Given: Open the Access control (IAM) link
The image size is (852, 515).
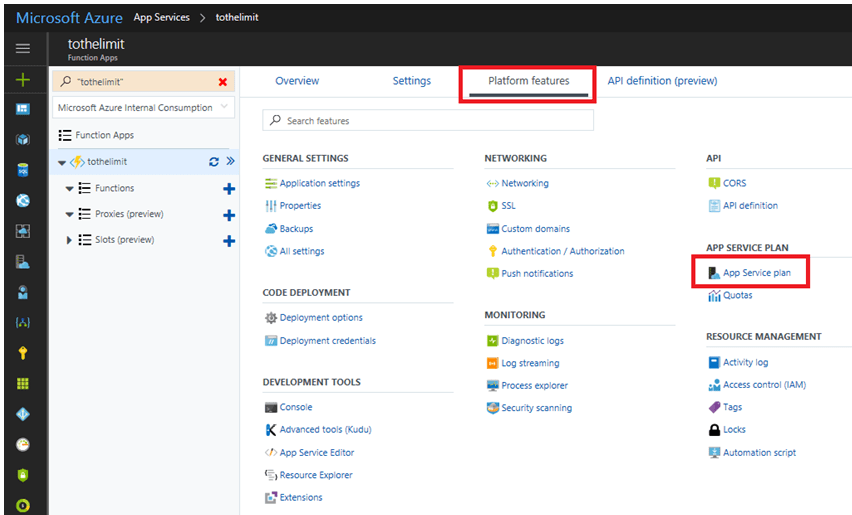Looking at the screenshot, I should (x=765, y=385).
